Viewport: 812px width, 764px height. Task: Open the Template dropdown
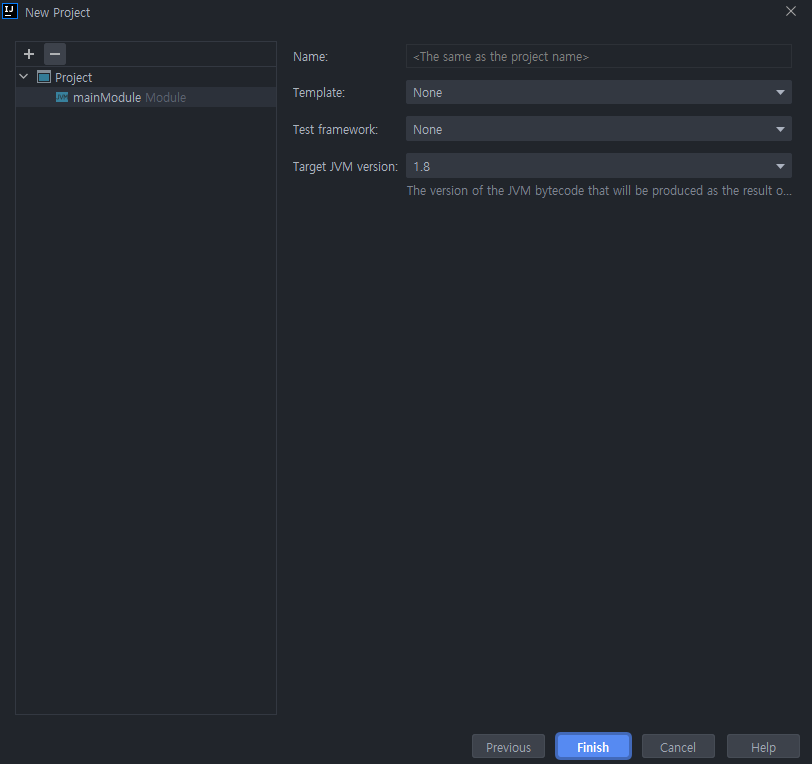(x=599, y=92)
